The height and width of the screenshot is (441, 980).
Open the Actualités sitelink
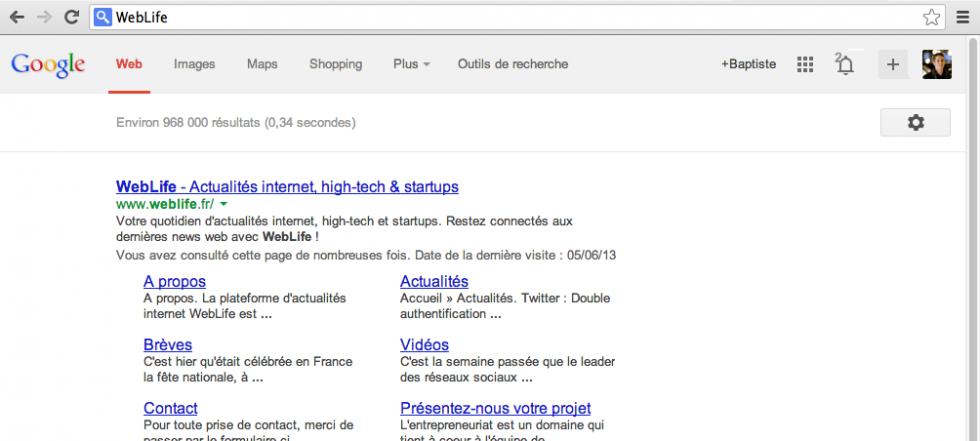point(434,282)
